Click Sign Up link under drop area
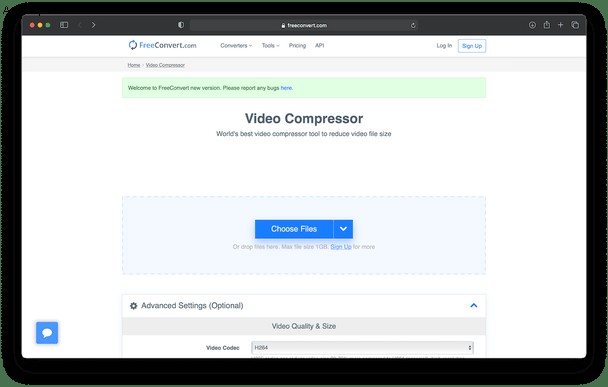Viewport: 608px width, 387px height. click(341, 247)
